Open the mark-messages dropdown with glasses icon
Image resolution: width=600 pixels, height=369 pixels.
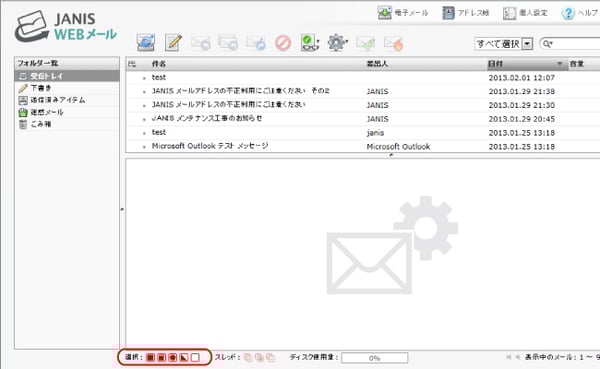click(310, 43)
